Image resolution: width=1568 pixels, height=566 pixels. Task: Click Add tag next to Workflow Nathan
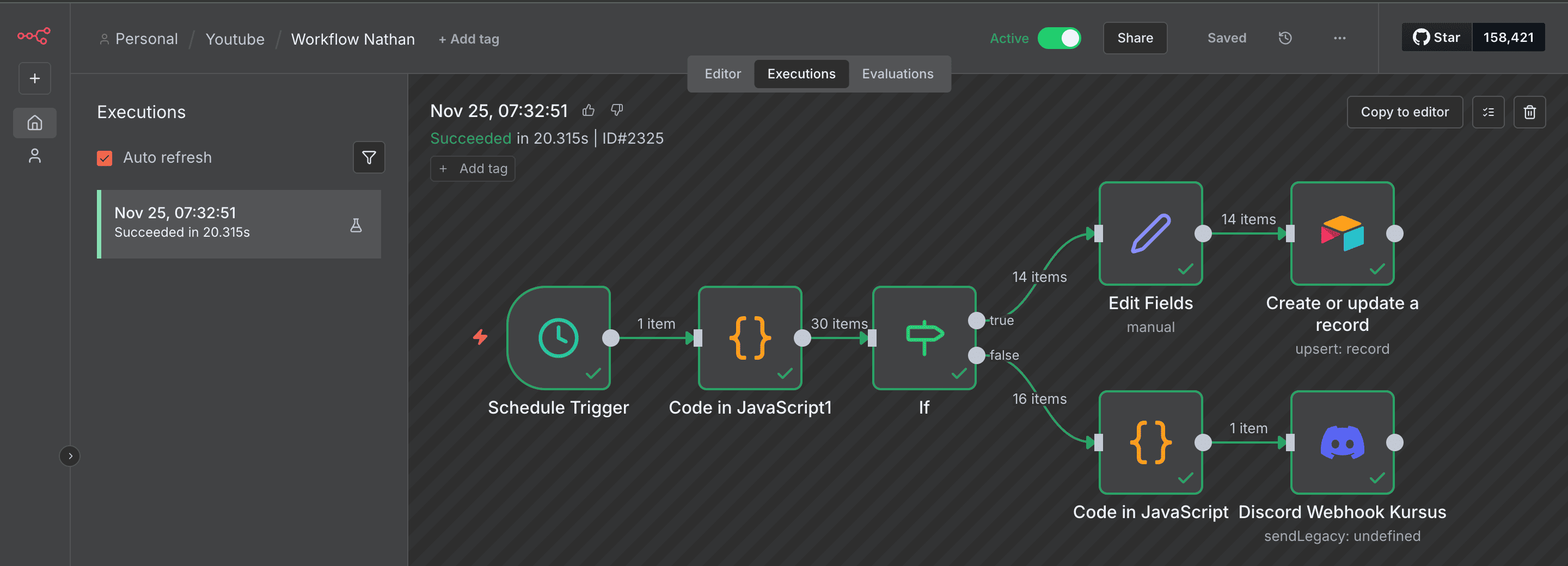coord(469,39)
